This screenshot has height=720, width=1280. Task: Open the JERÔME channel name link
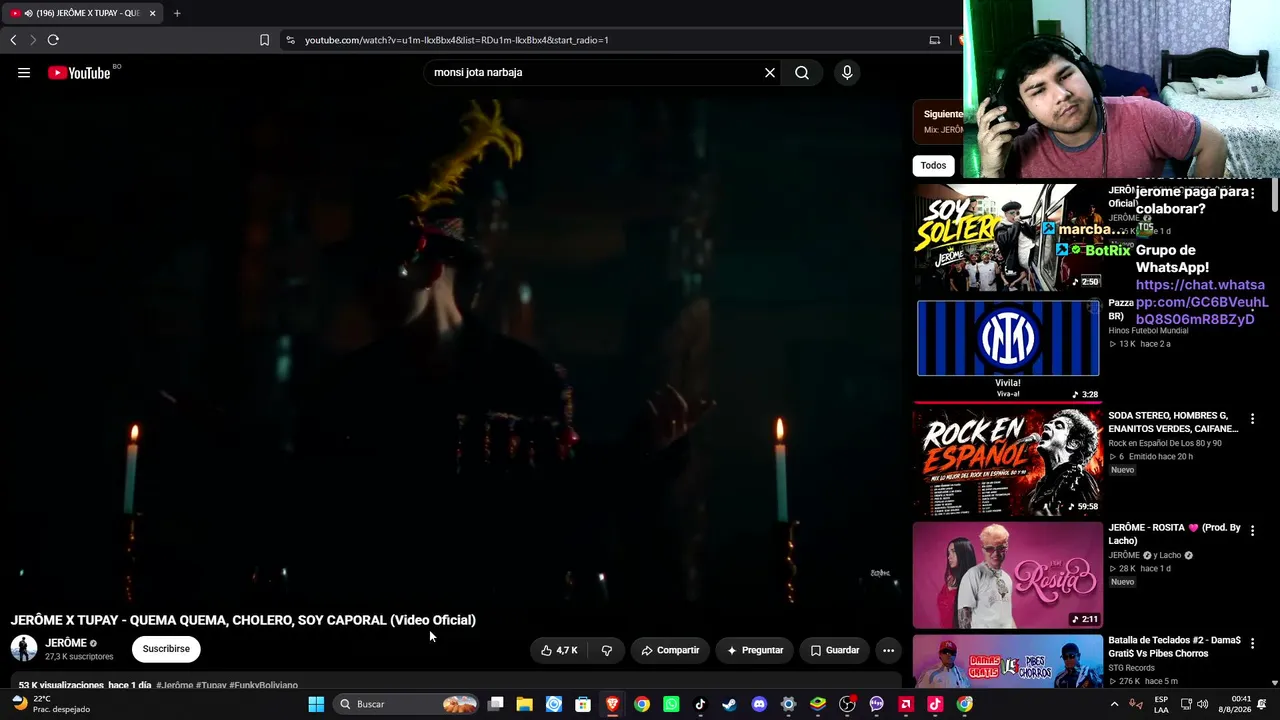pos(66,643)
